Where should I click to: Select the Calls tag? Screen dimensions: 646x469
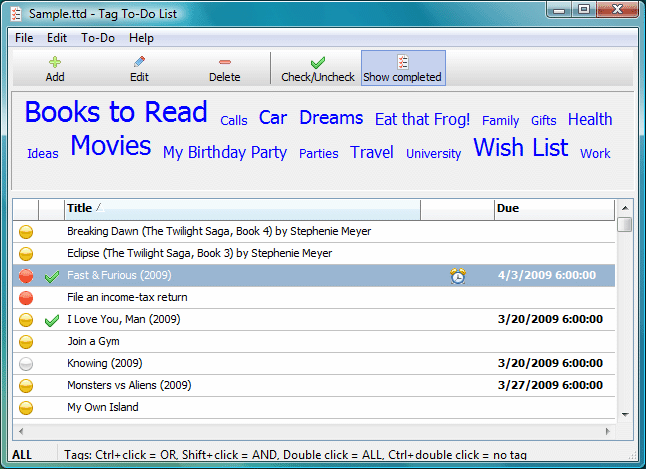click(x=234, y=120)
